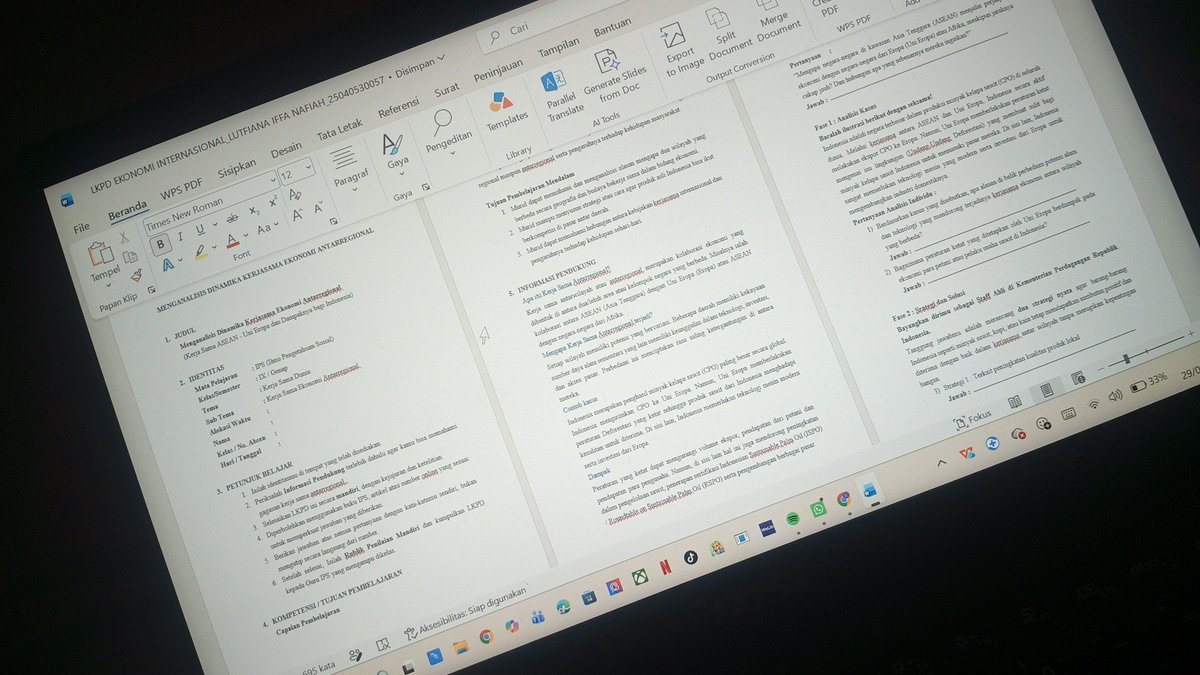Apply strikethrough formatting
The height and width of the screenshot is (675, 1200).
232,218
